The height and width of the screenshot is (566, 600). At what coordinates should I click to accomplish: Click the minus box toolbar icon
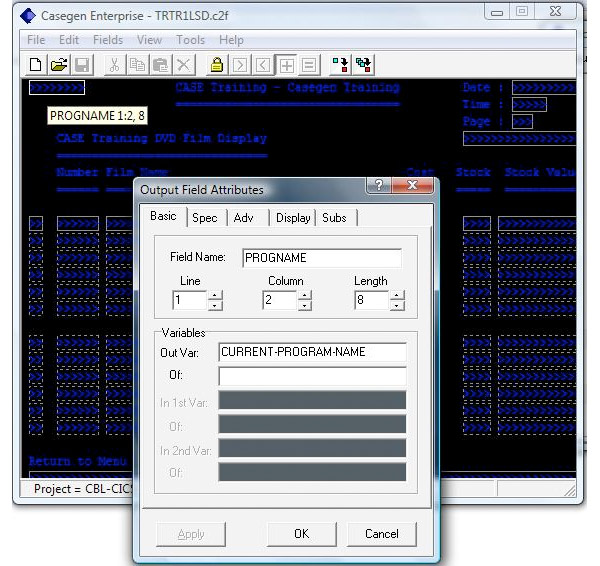point(310,65)
